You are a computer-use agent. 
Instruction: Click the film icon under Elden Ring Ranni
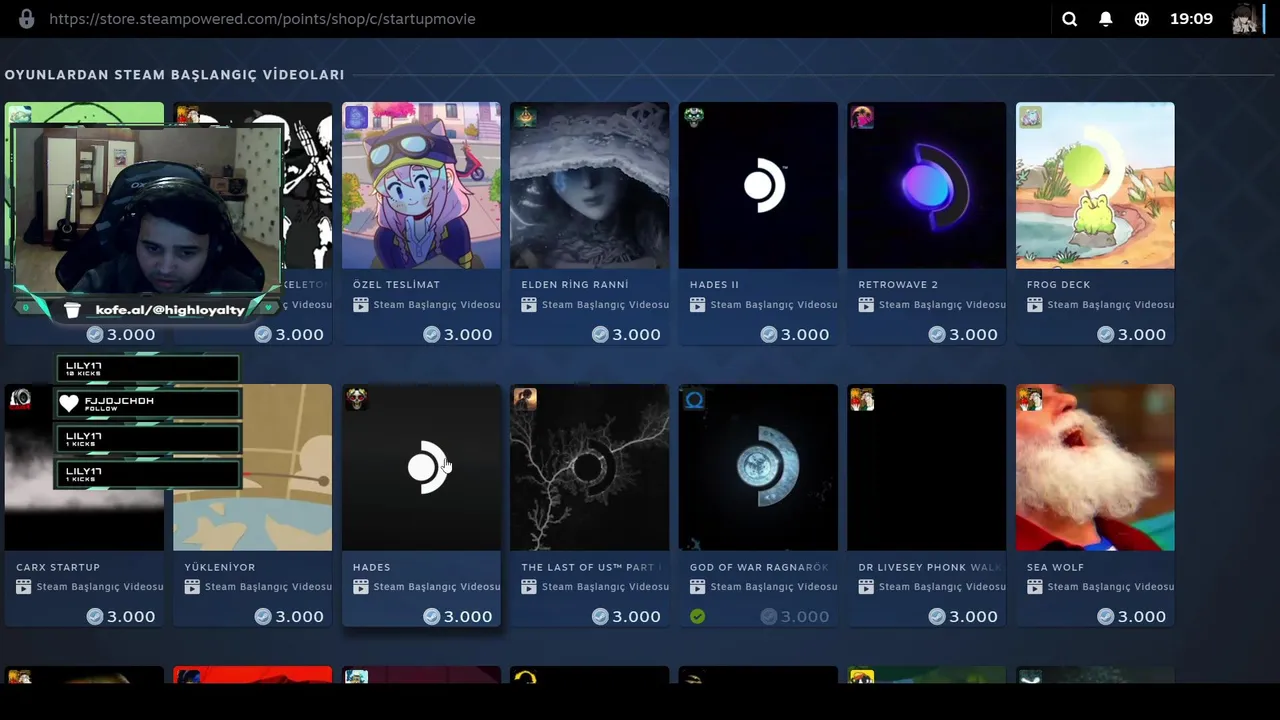(529, 305)
